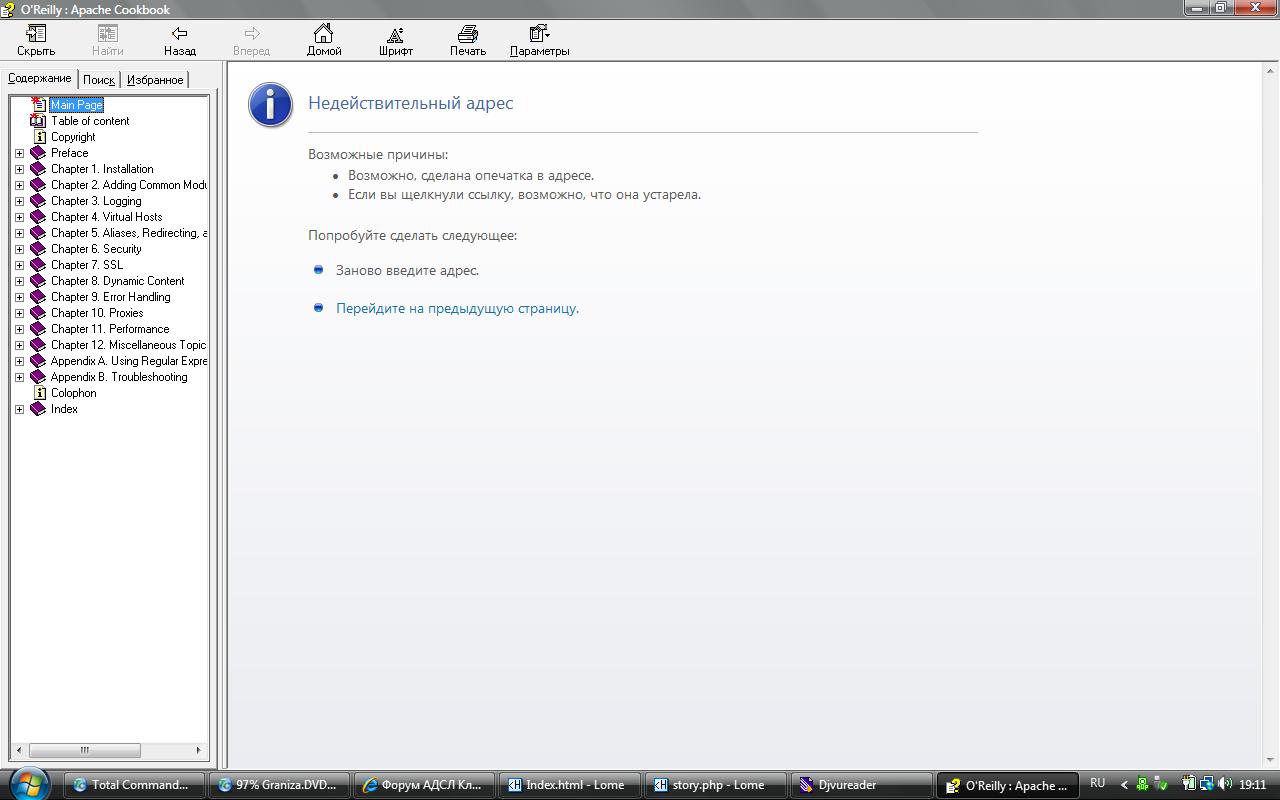Open the Шрифт (Font) tool
The height and width of the screenshot is (800, 1280).
395,35
